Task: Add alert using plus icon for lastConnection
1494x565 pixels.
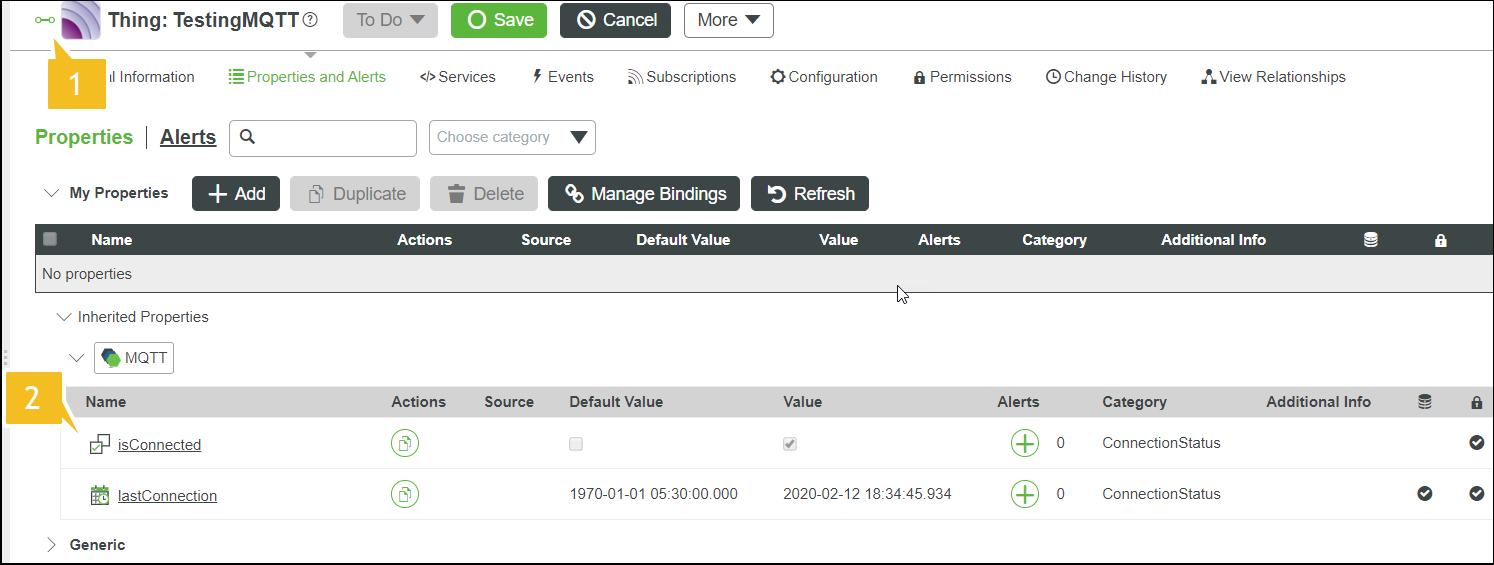Action: tap(1025, 494)
